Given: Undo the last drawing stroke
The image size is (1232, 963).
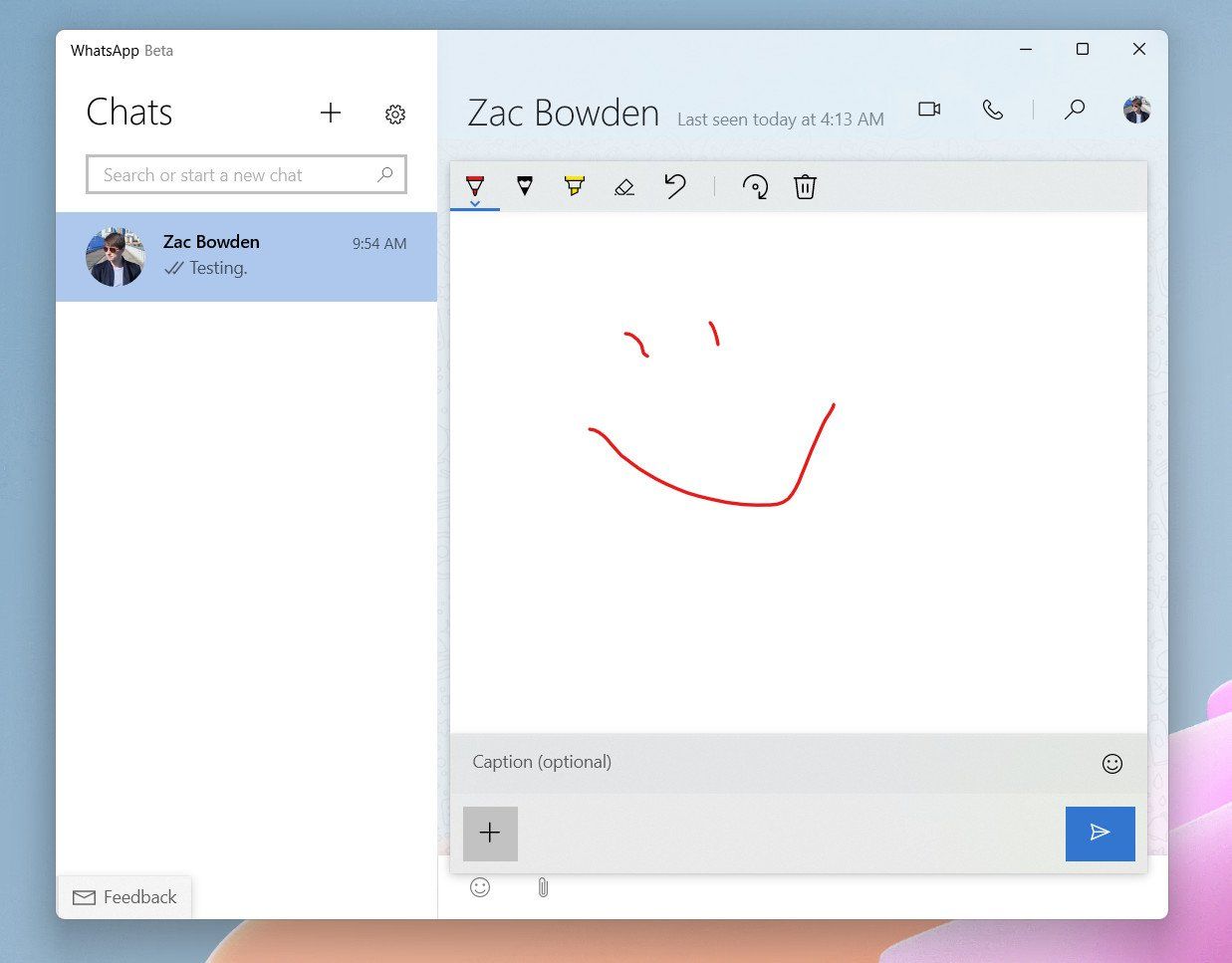Looking at the screenshot, I should pyautogui.click(x=675, y=186).
